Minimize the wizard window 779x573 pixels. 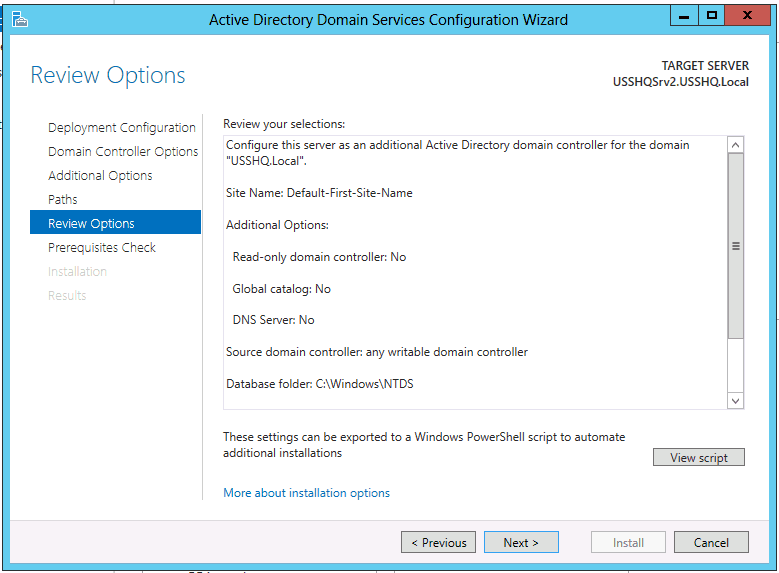684,16
